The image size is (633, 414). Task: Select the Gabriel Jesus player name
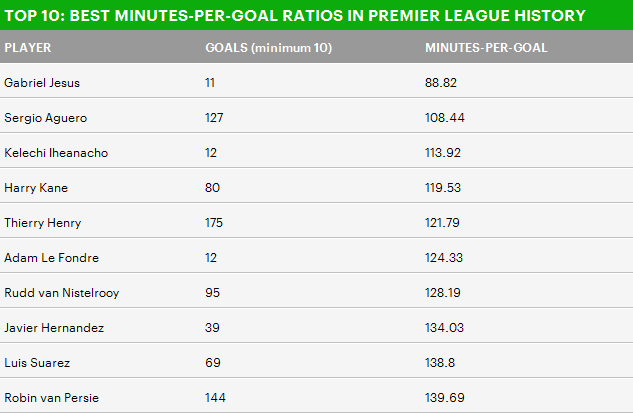[x=40, y=83]
